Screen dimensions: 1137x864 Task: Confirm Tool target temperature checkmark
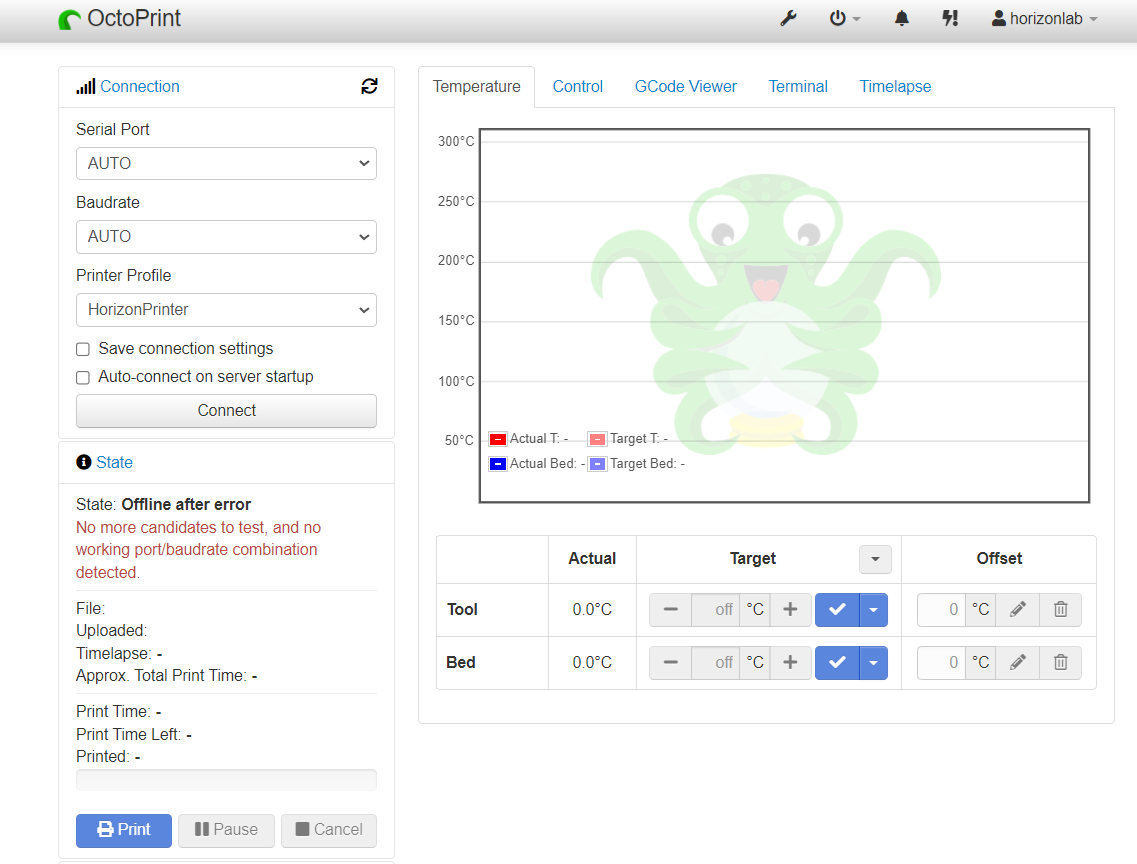click(837, 610)
